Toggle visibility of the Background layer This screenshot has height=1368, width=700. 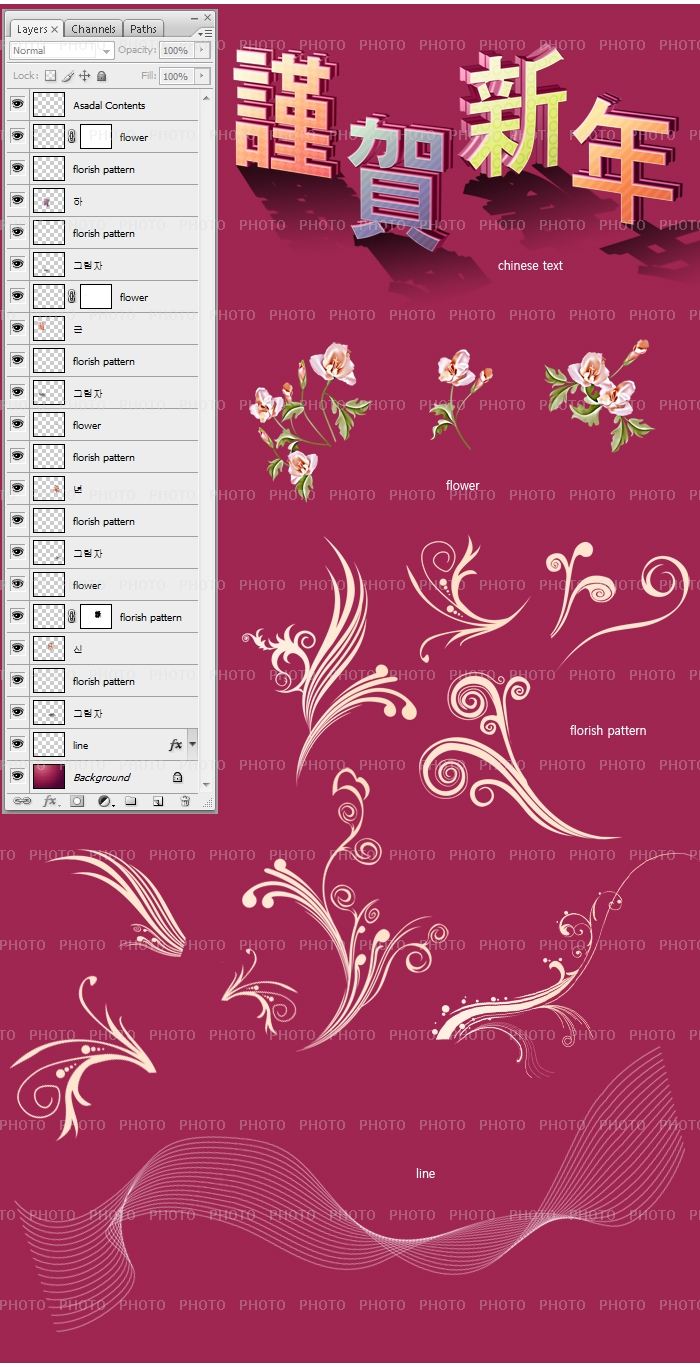click(x=17, y=777)
